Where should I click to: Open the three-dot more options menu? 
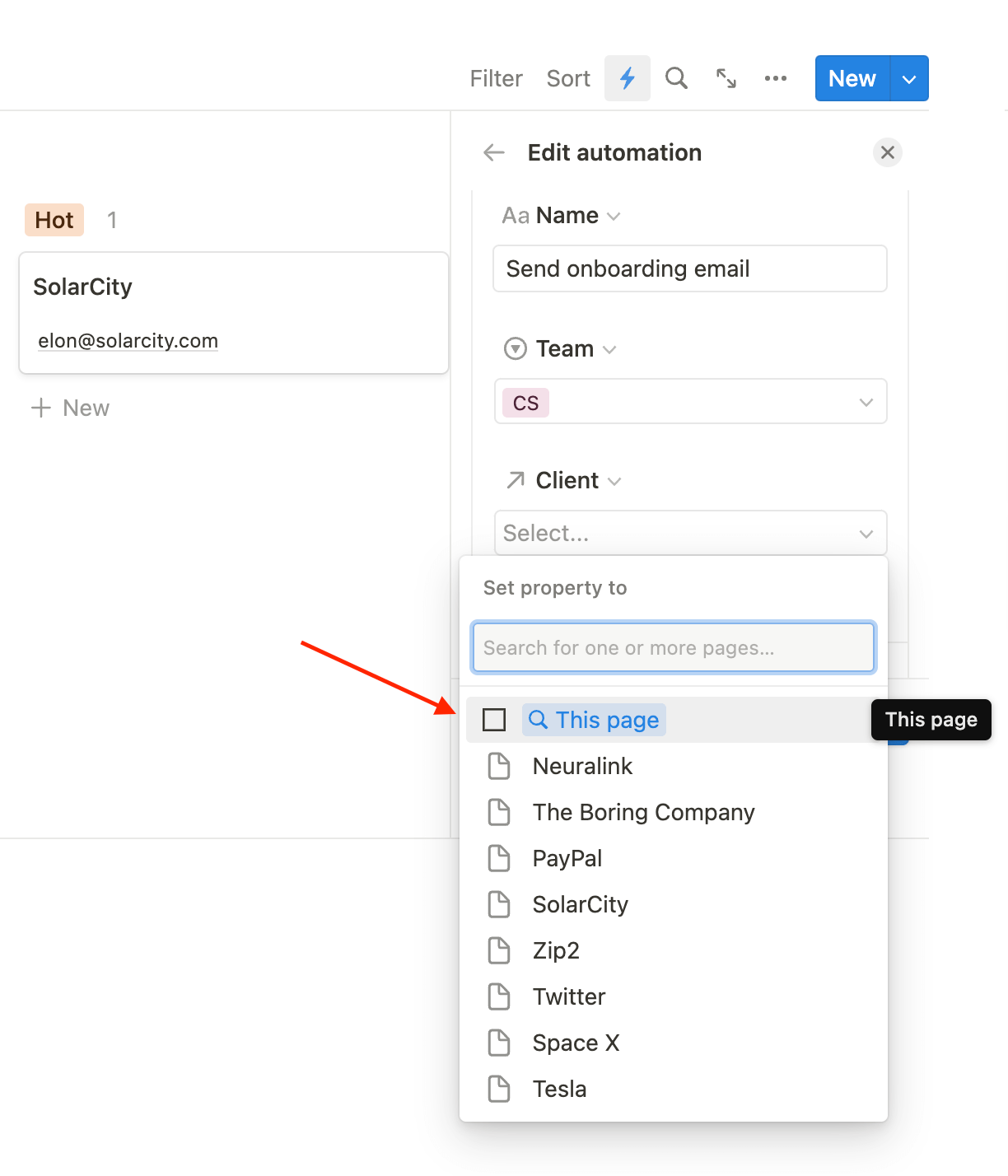click(x=776, y=78)
